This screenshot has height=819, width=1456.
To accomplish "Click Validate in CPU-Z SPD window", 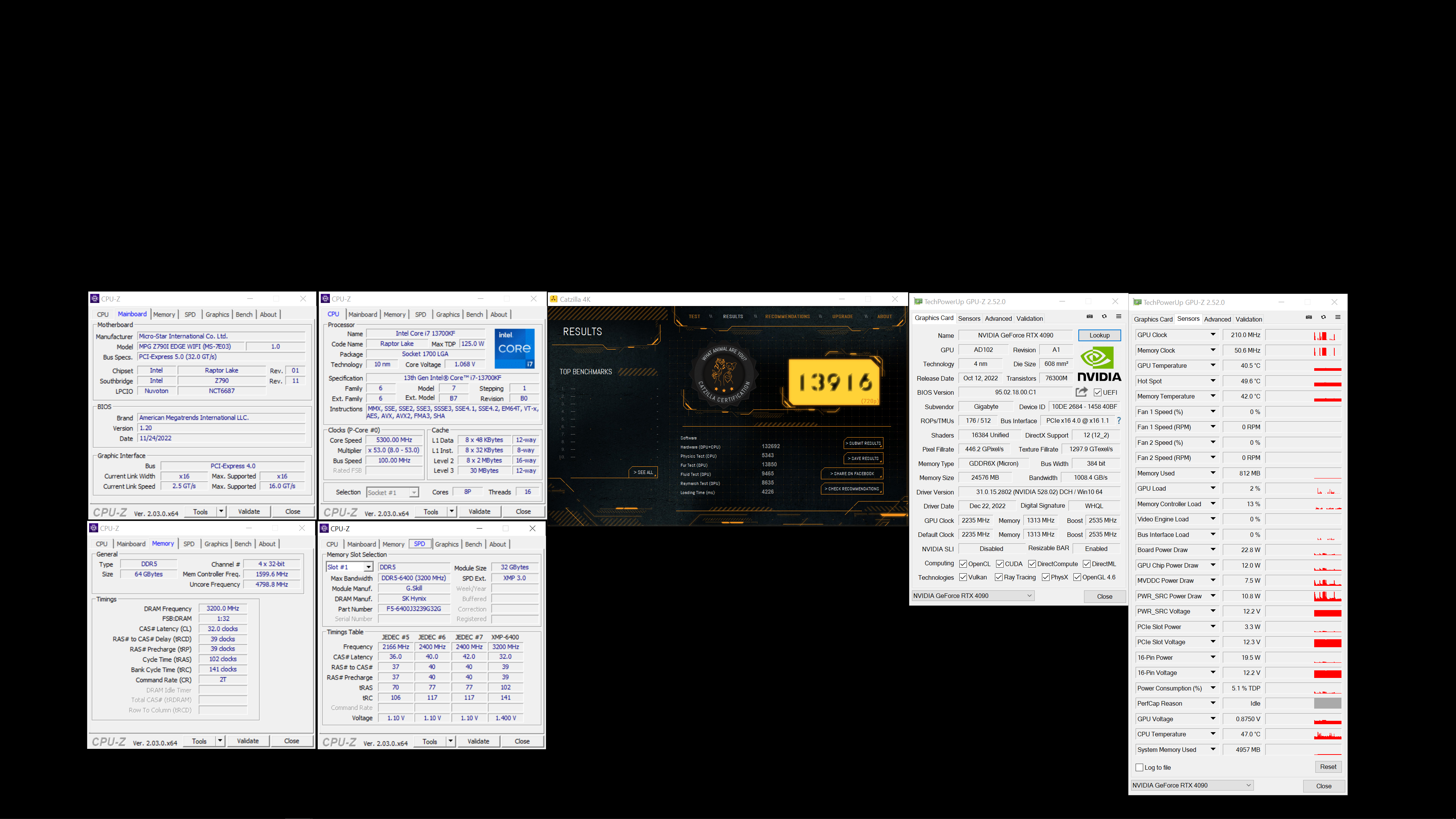I will tap(478, 741).
